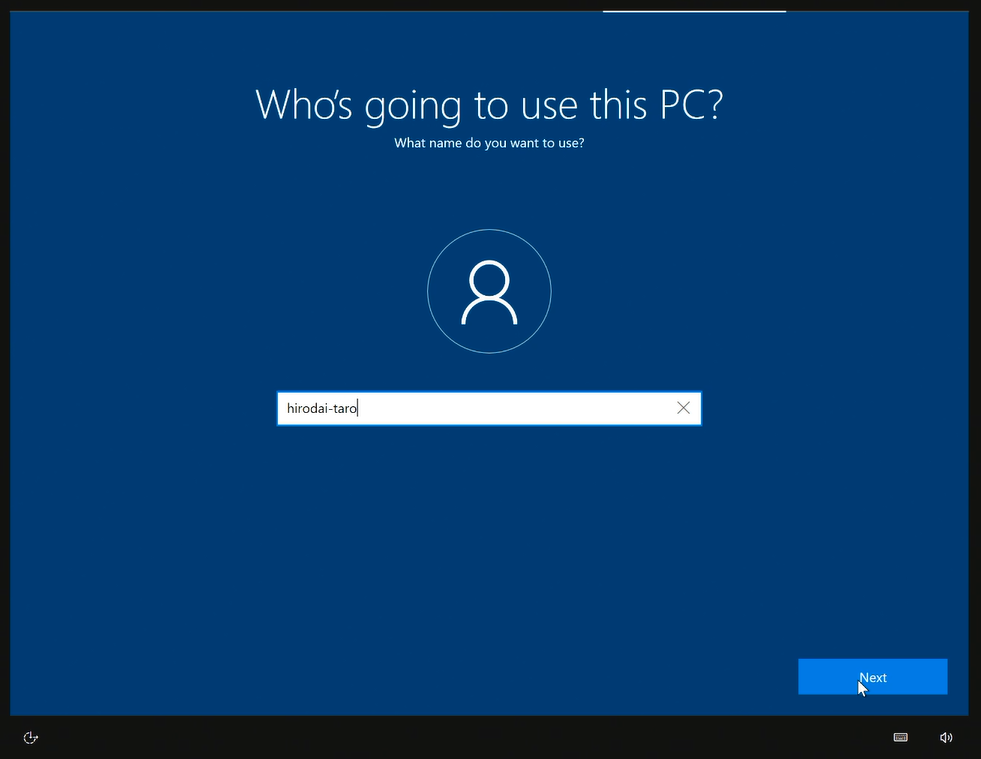
Task: Click the user avatar silhouette
Action: (489, 293)
